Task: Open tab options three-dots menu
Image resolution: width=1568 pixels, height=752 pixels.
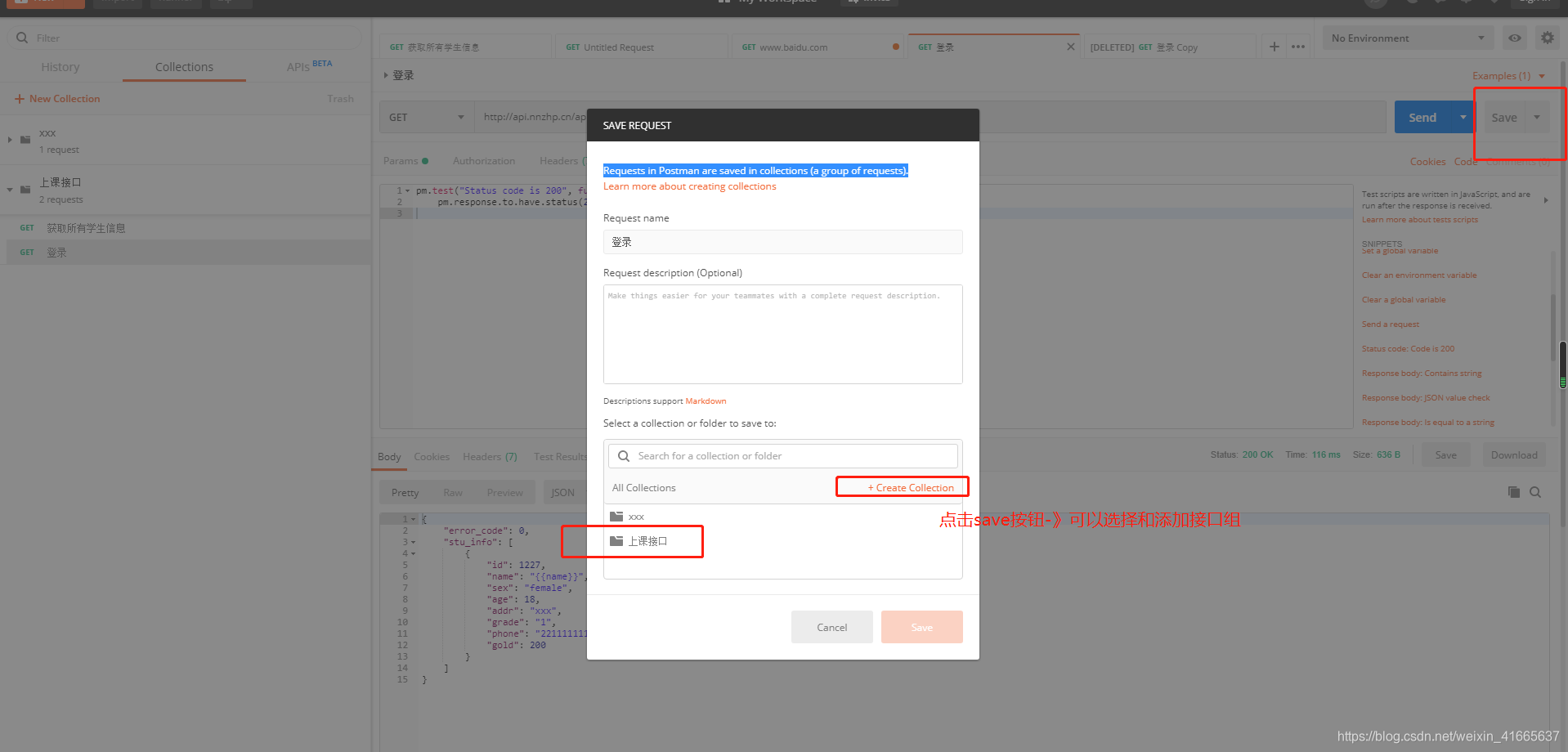Action: (x=1298, y=47)
